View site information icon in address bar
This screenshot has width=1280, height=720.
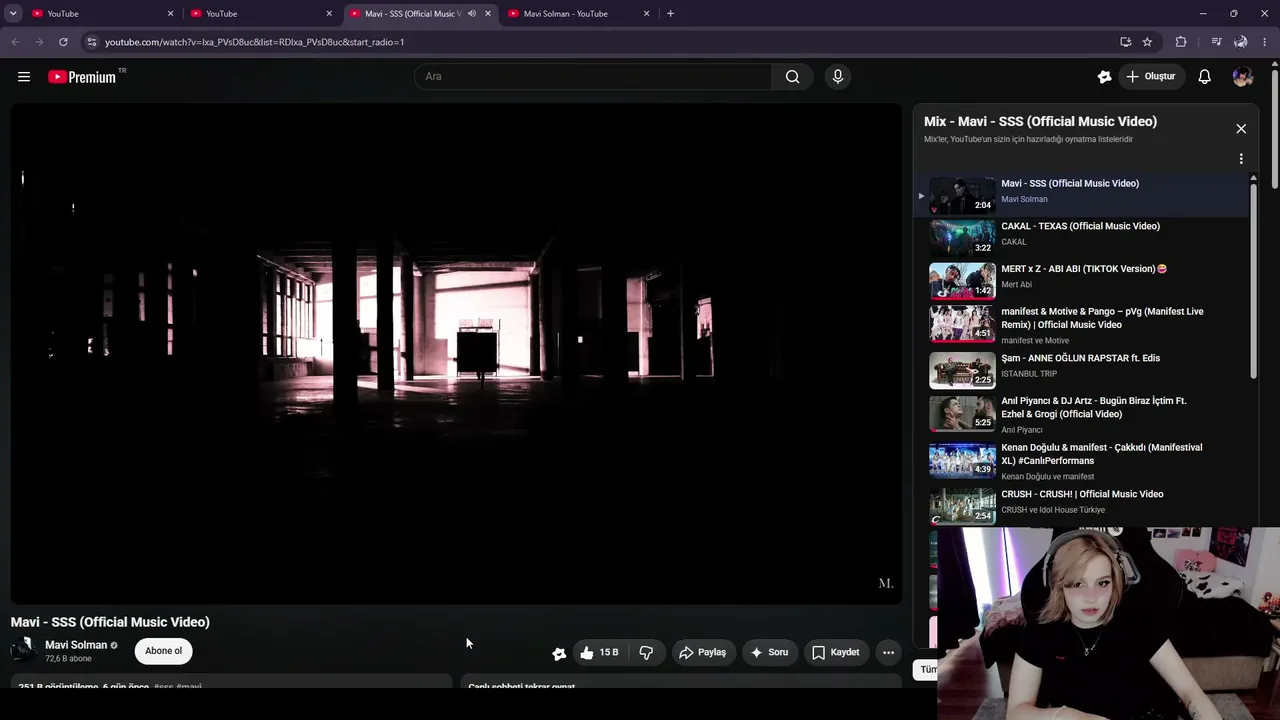91,42
